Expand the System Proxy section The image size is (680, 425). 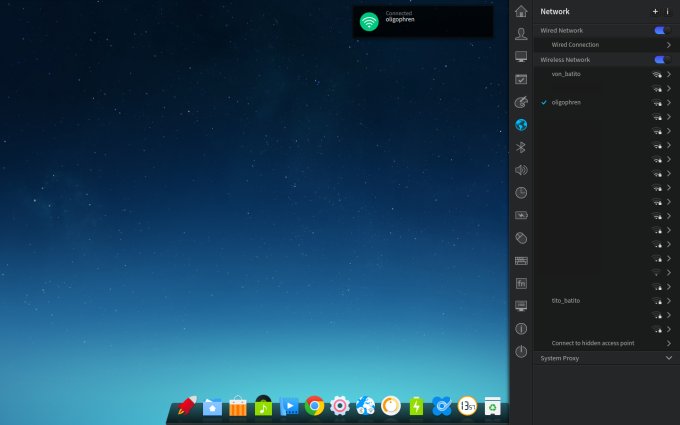pyautogui.click(x=668, y=357)
